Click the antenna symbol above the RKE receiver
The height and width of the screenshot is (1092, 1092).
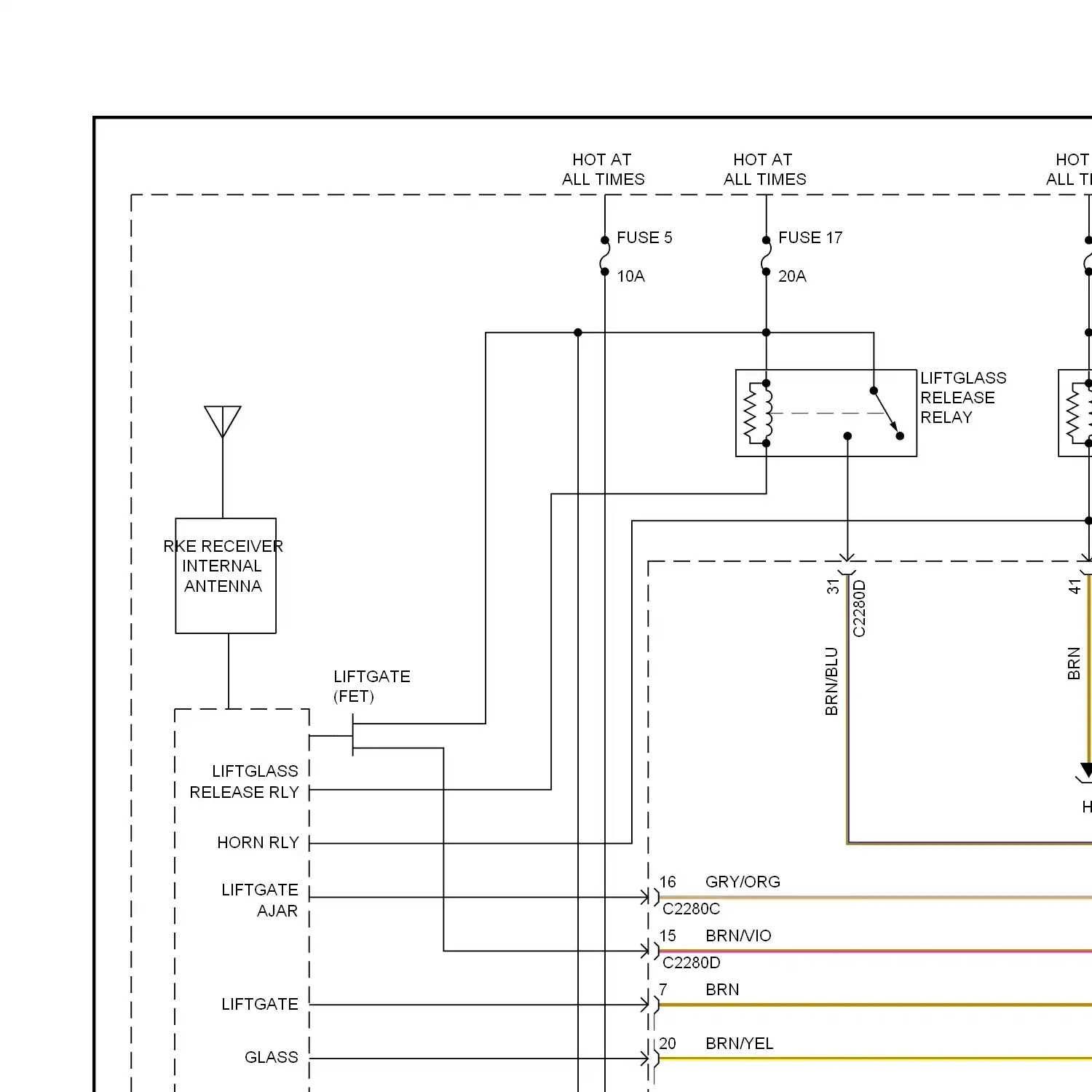click(x=223, y=422)
